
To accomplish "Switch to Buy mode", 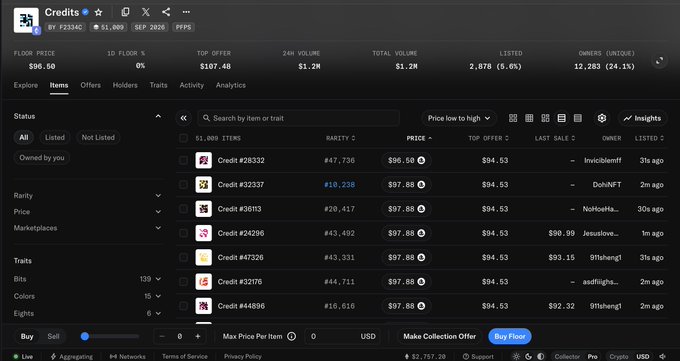I will 27,336.
